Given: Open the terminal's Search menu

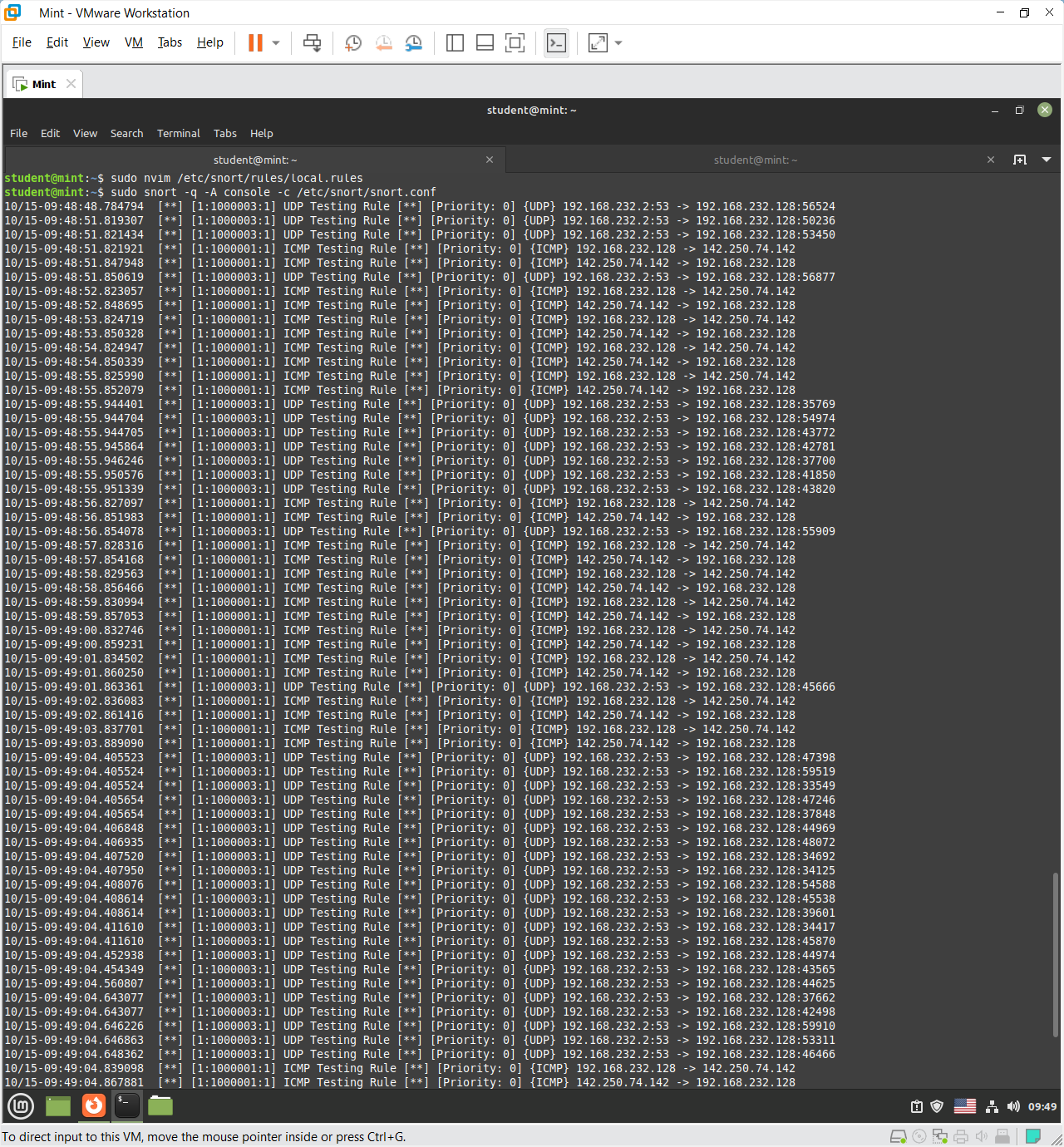Looking at the screenshot, I should (x=126, y=133).
